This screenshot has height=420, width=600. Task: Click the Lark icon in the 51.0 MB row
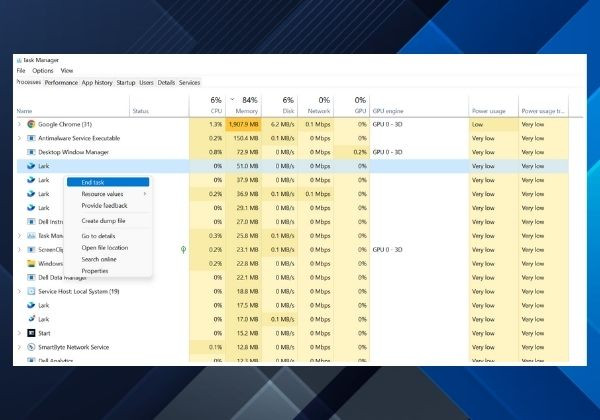[31, 166]
